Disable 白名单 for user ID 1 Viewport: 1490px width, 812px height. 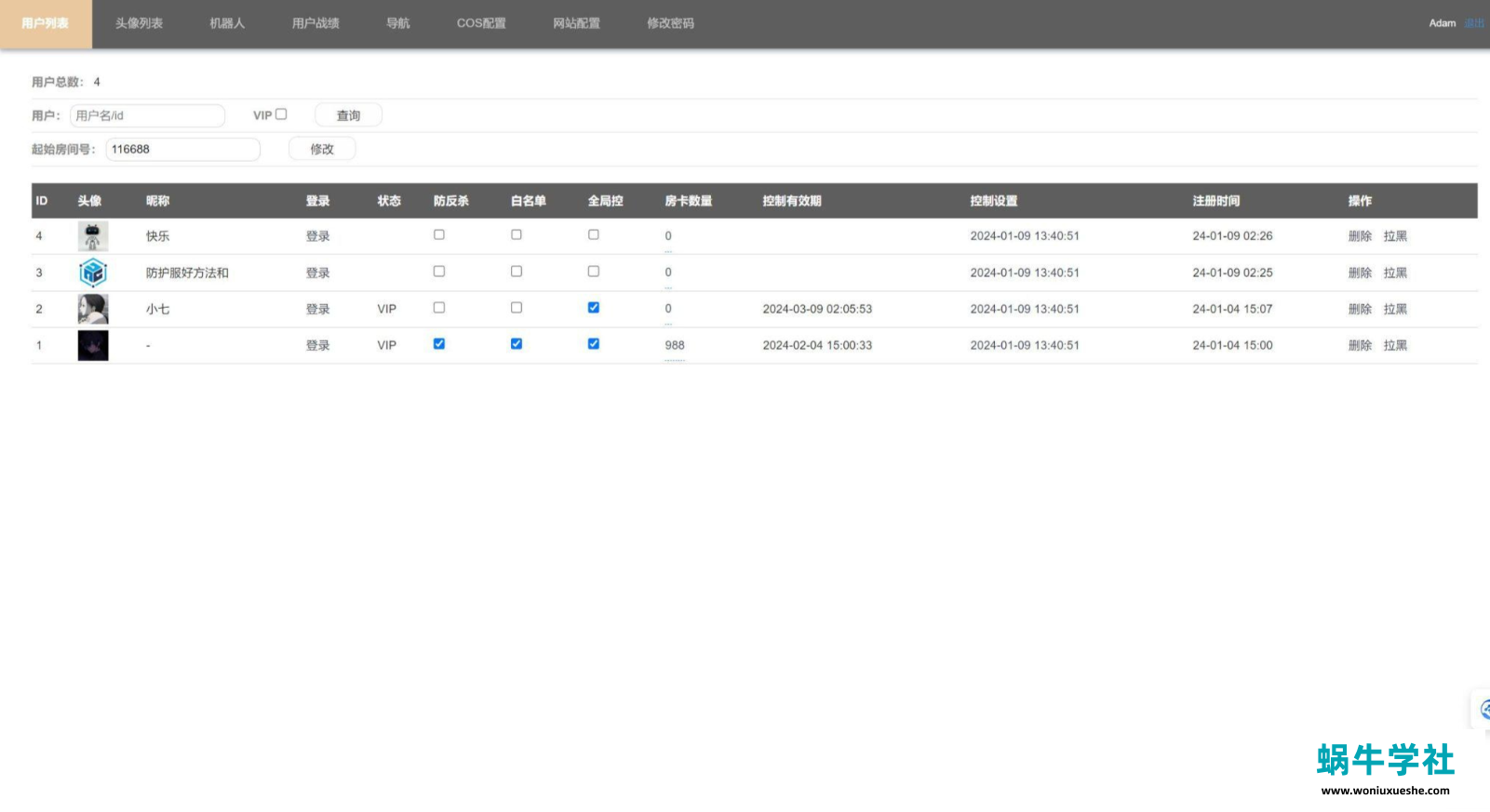(x=517, y=344)
